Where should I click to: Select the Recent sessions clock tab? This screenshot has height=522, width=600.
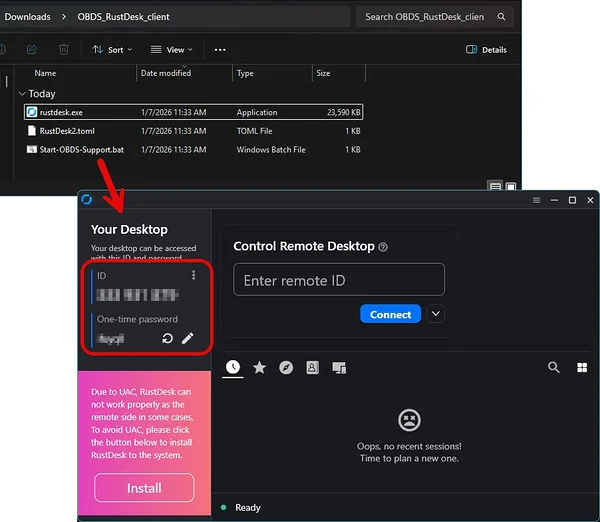click(x=232, y=368)
